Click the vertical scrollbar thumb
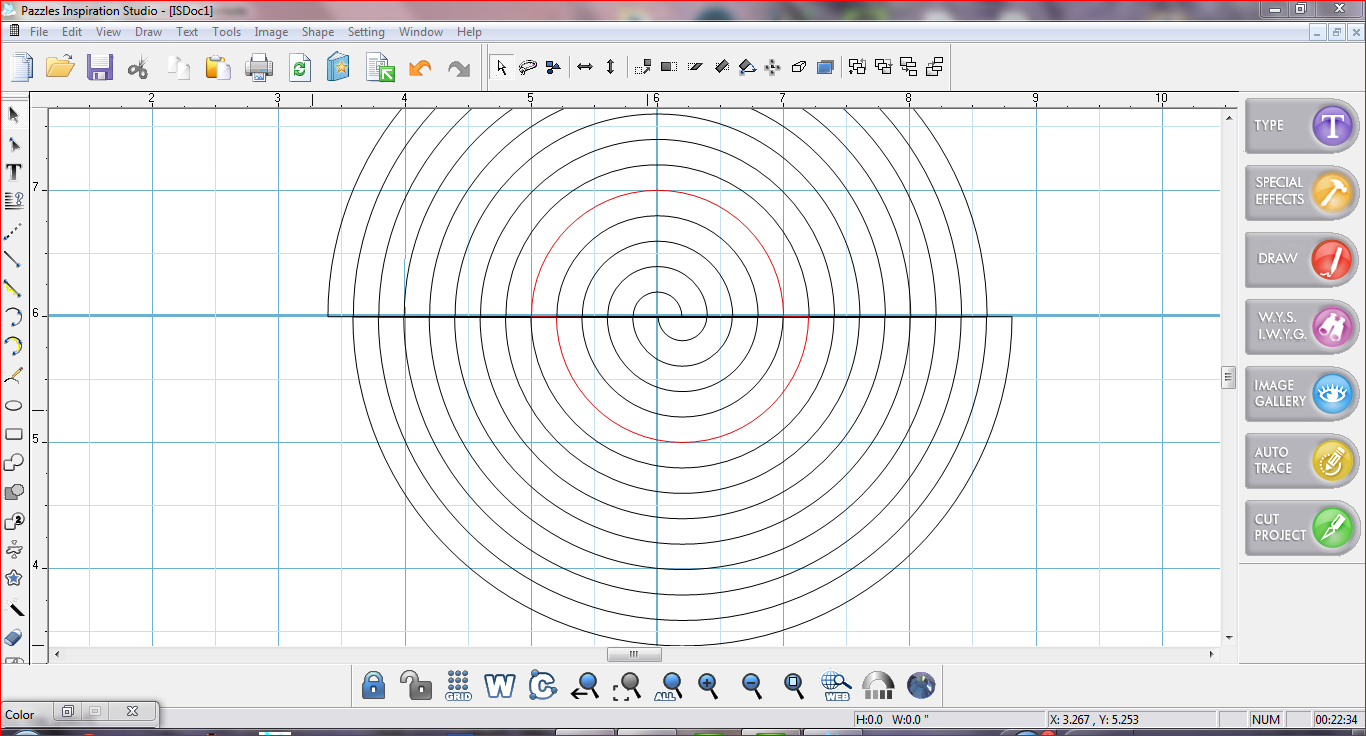 coord(1228,377)
